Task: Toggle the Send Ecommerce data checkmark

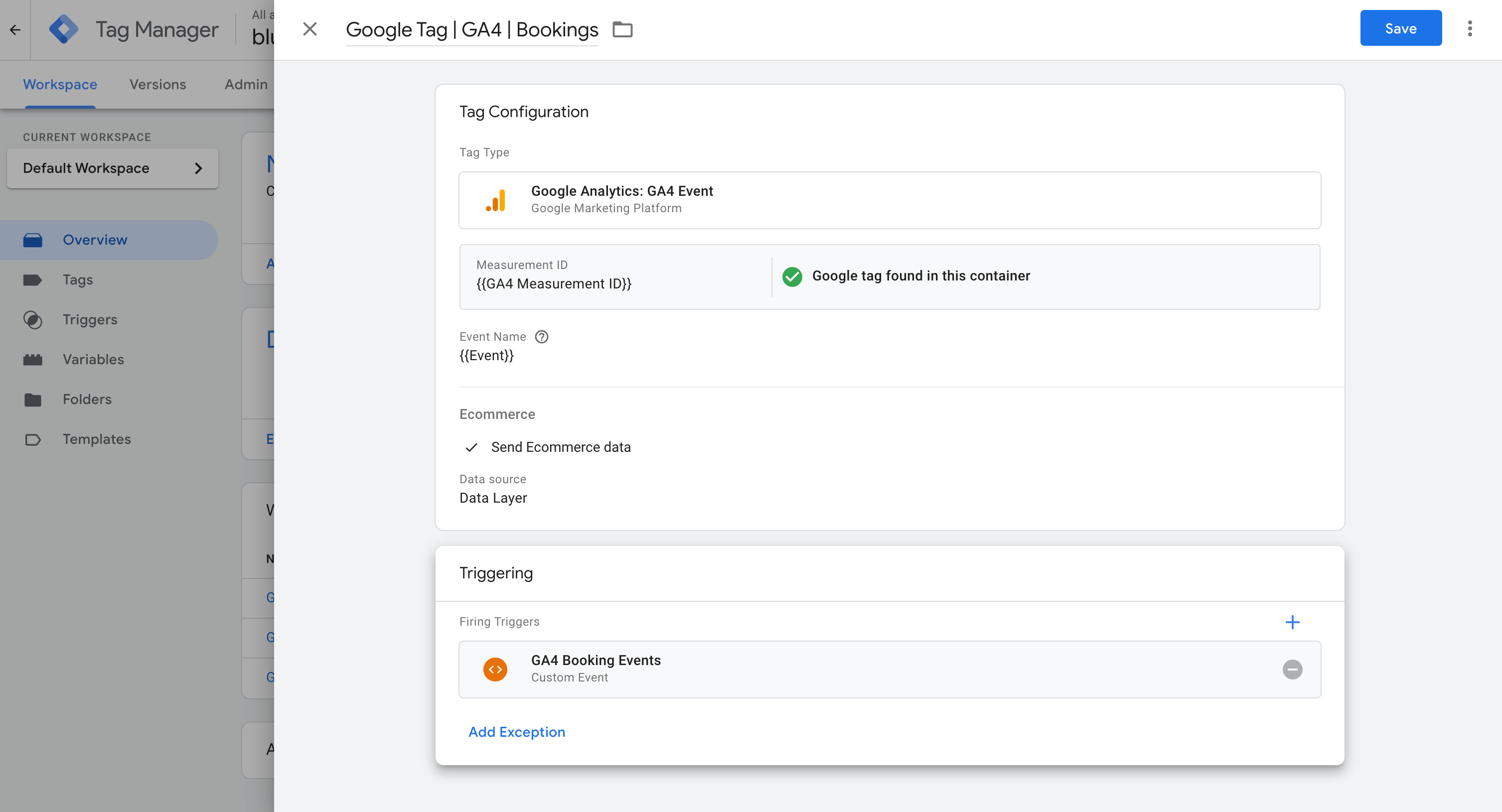Action: (x=471, y=447)
